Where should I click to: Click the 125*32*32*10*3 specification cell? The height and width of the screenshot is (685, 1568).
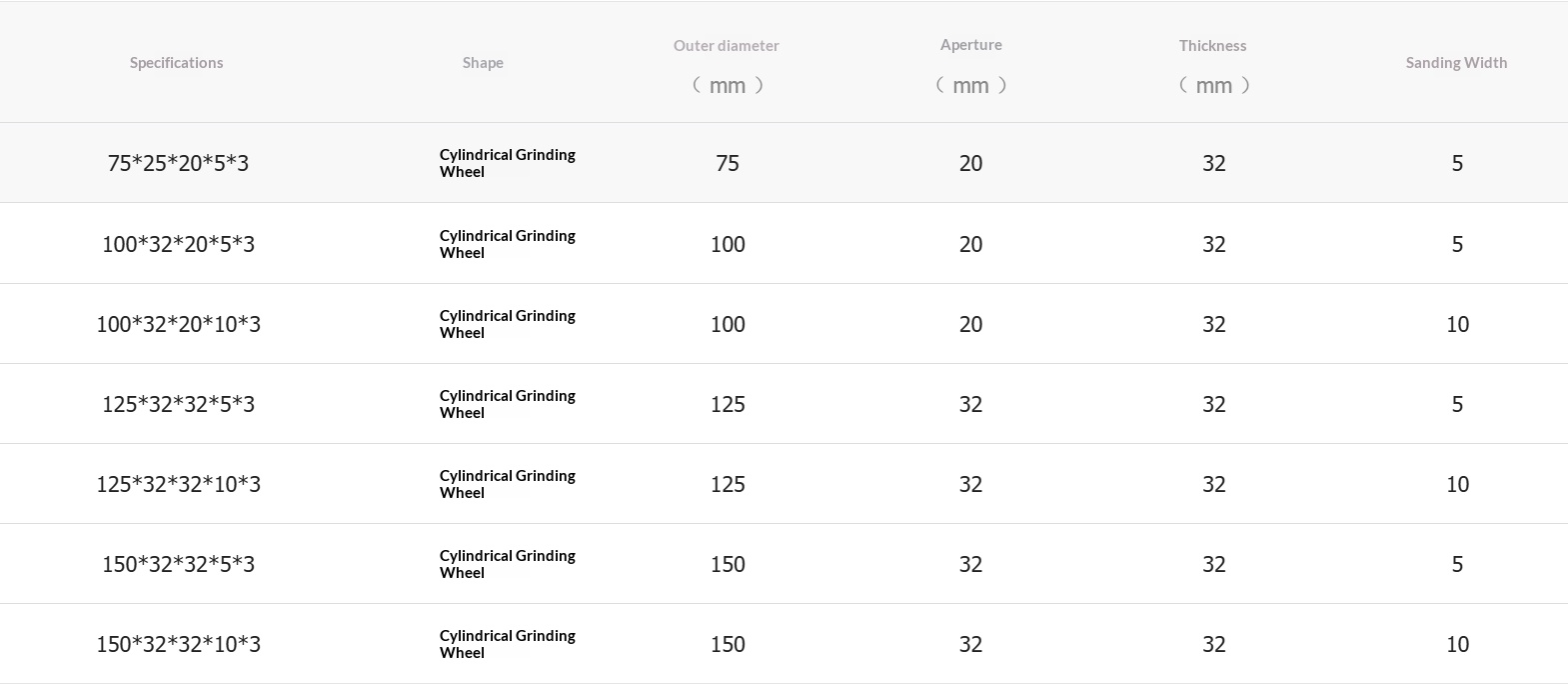178,484
